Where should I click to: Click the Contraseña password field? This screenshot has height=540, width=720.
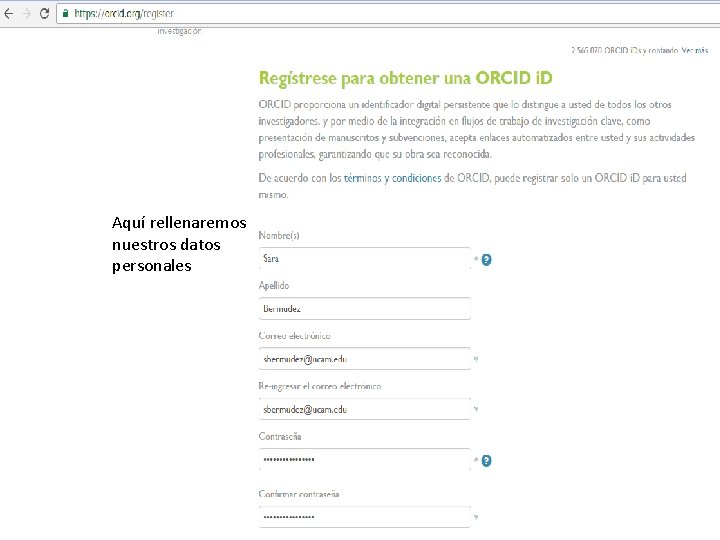pyautogui.click(x=365, y=459)
